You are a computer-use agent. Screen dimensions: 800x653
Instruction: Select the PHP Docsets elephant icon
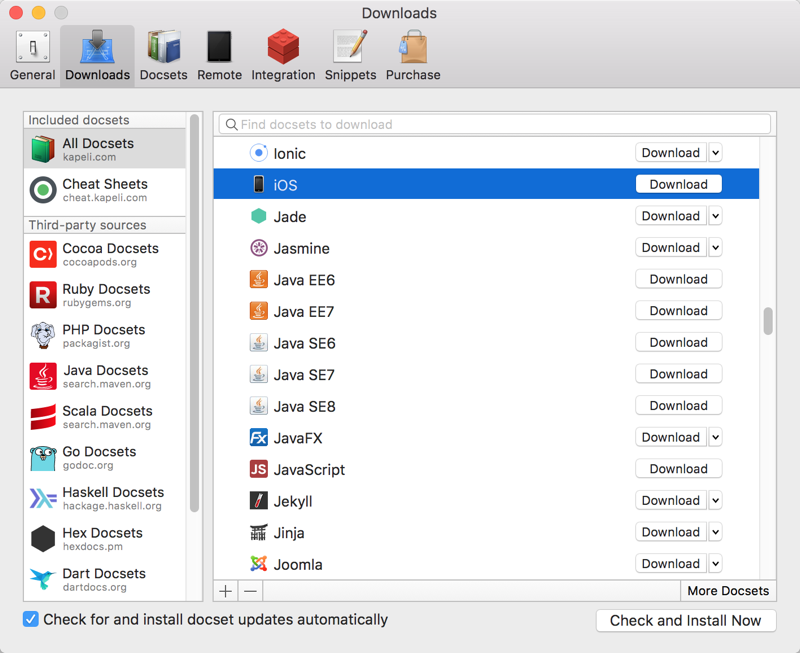click(43, 336)
